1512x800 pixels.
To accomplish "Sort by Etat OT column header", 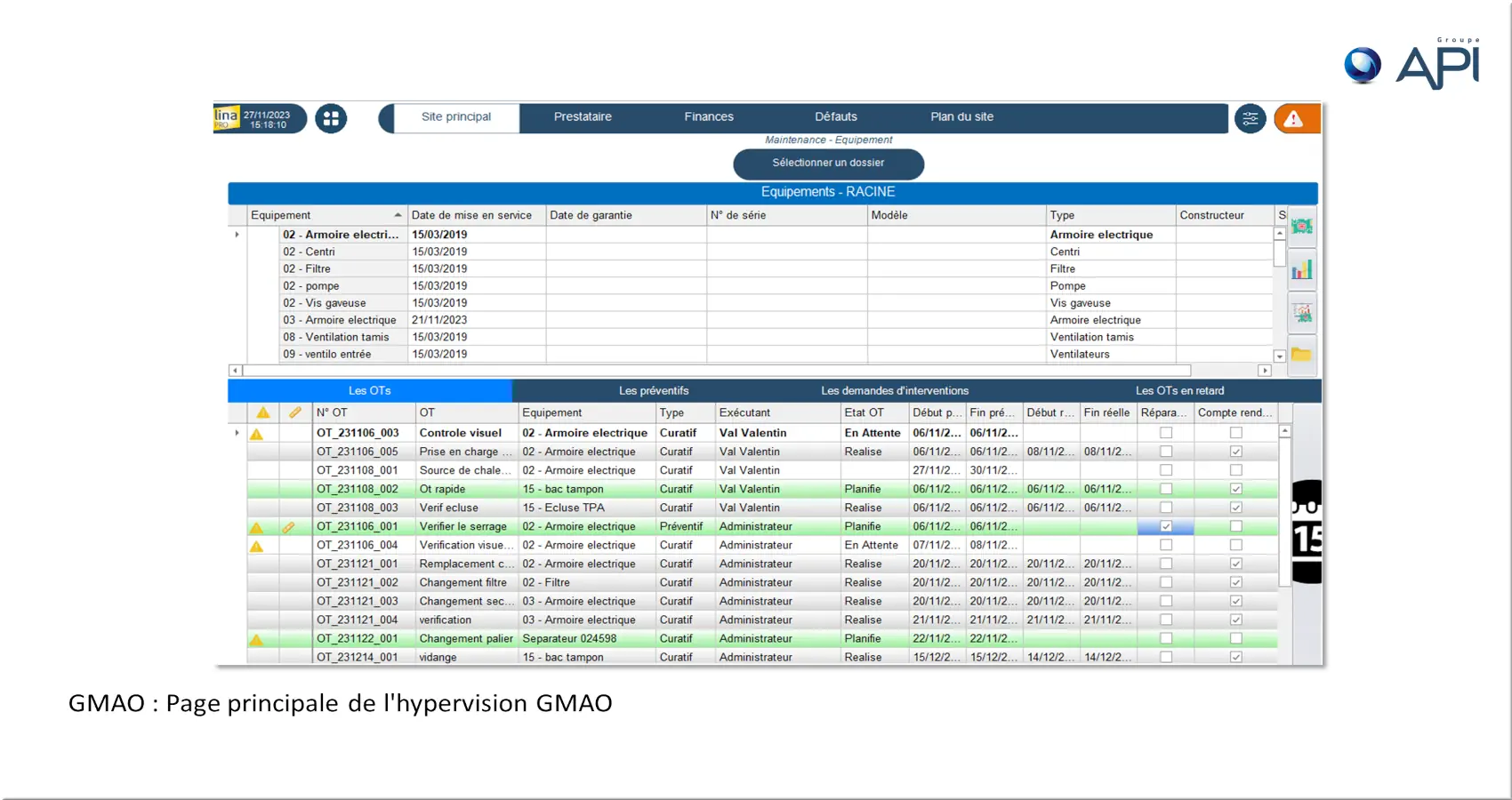I will [x=874, y=412].
